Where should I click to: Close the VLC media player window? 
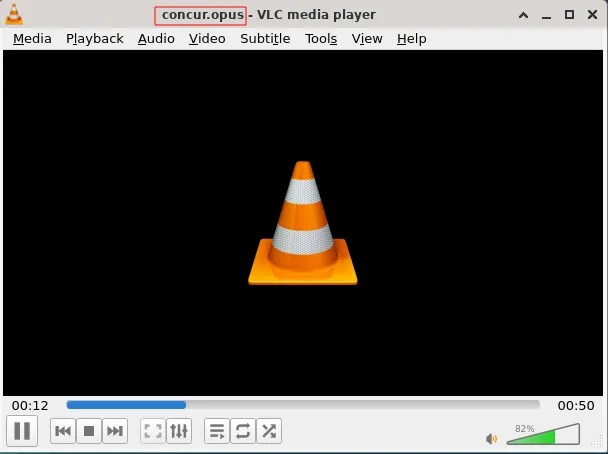click(x=592, y=15)
